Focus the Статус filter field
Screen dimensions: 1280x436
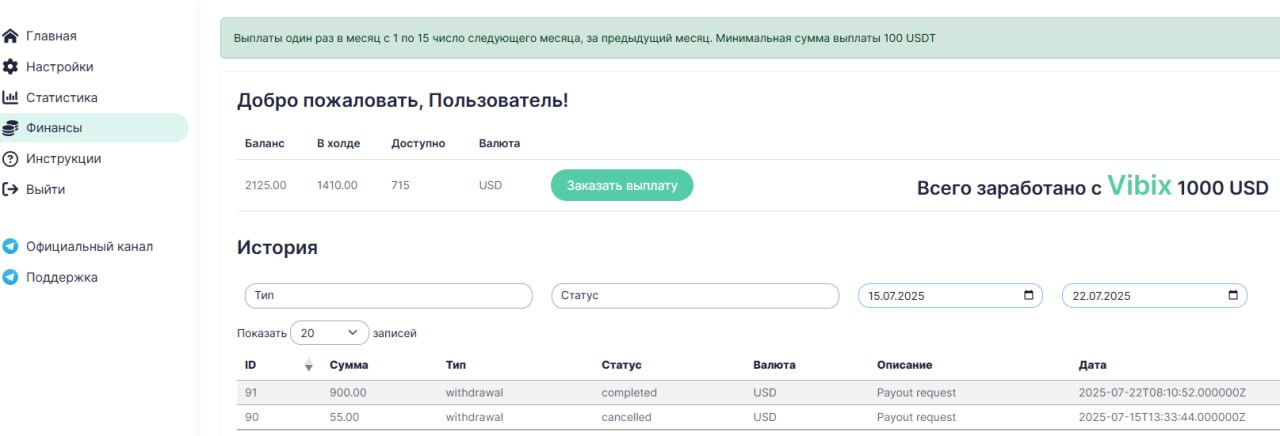[695, 296]
